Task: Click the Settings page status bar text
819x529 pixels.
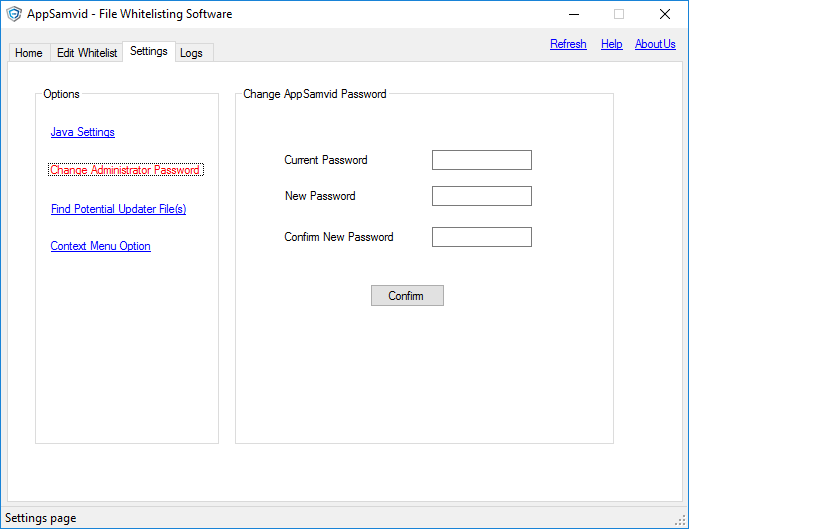Action: (41, 518)
